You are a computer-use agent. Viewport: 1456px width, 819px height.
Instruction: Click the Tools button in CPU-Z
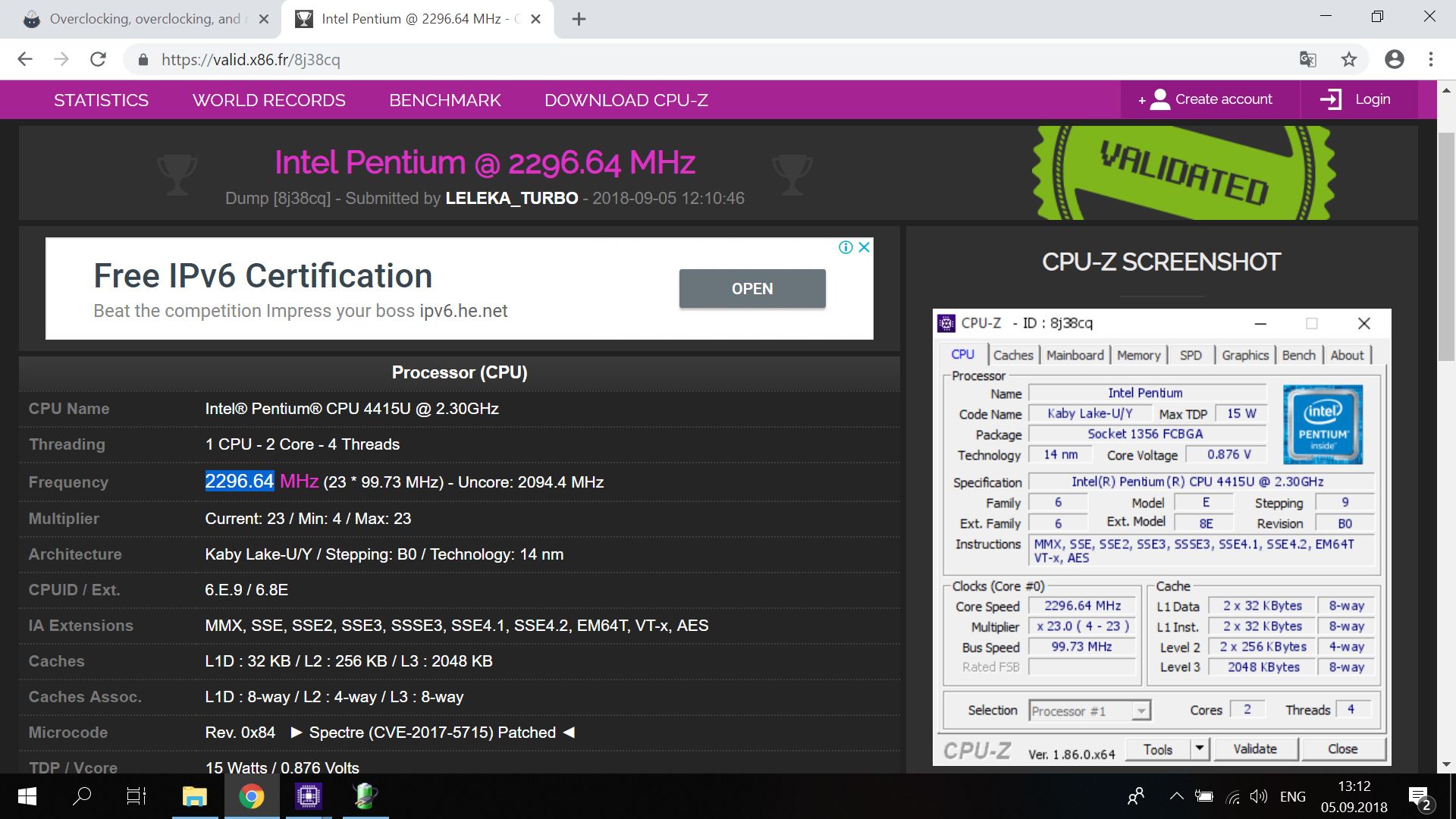1158,748
